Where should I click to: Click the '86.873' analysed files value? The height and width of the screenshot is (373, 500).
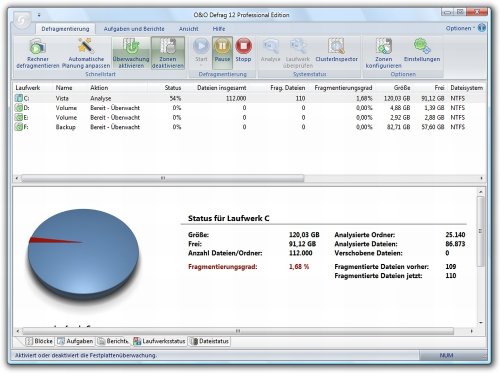click(x=455, y=244)
